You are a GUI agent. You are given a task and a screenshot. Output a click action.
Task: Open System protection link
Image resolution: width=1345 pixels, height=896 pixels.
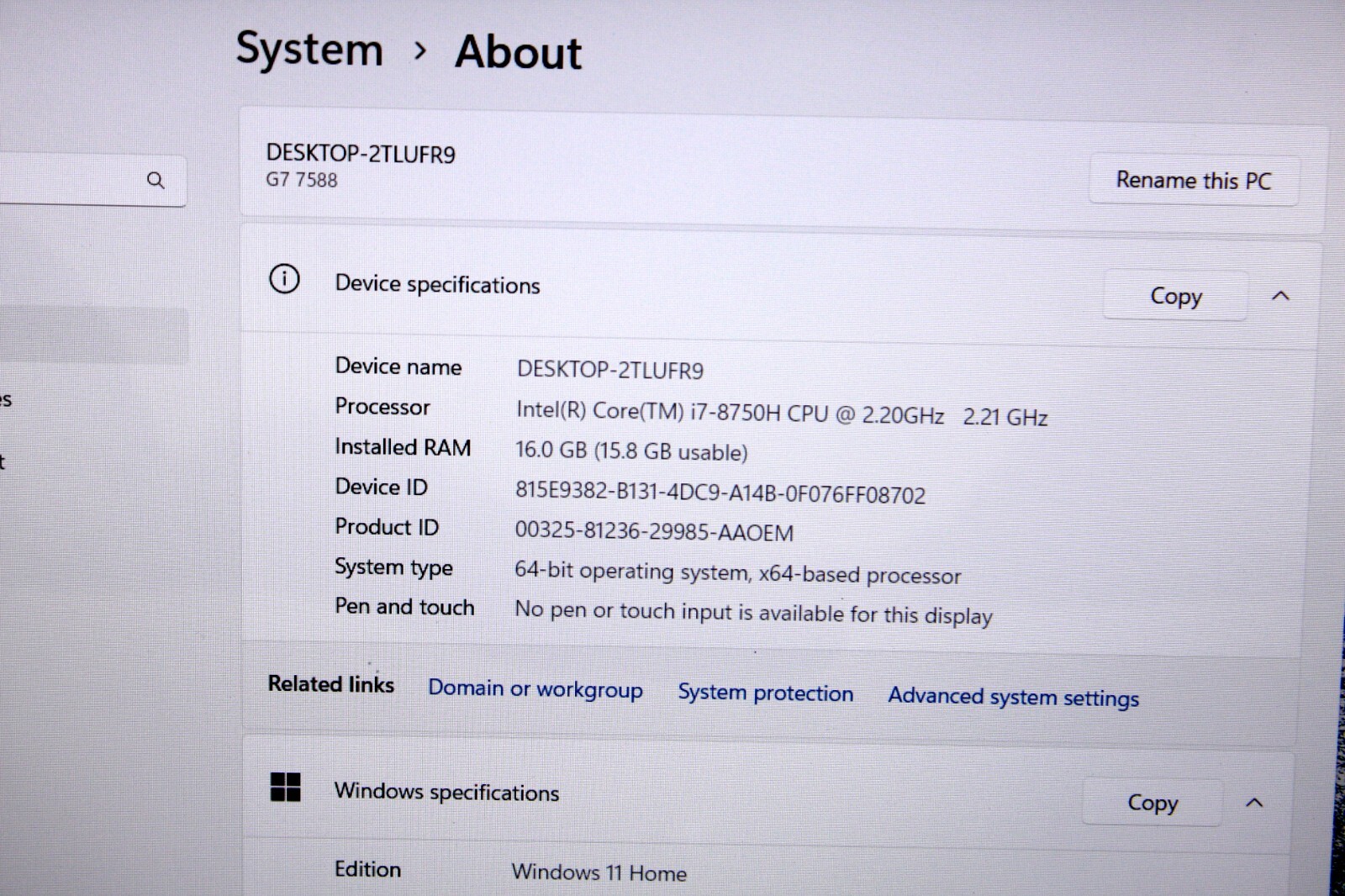[766, 693]
